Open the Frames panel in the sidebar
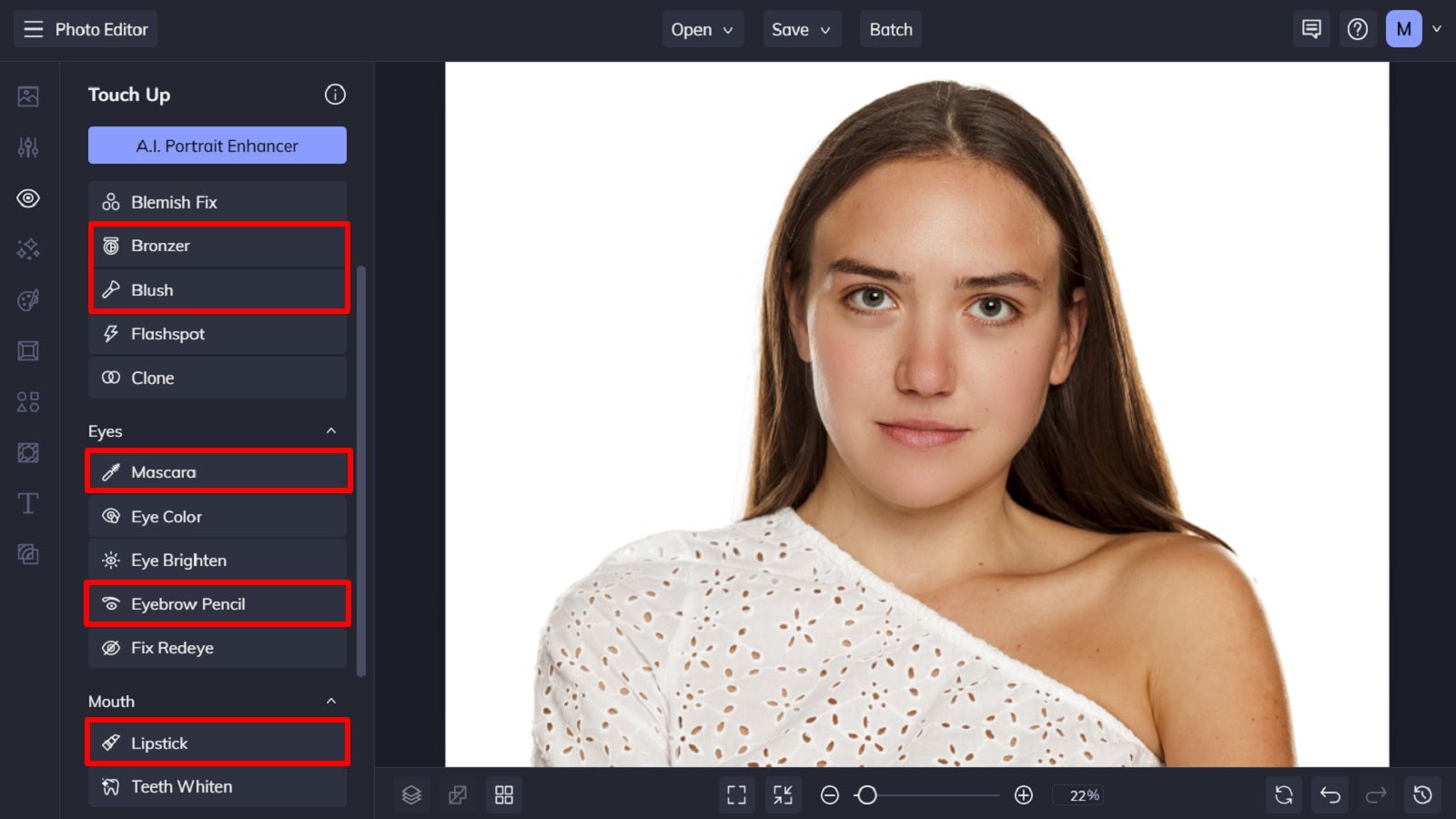1456x819 pixels. point(27,350)
